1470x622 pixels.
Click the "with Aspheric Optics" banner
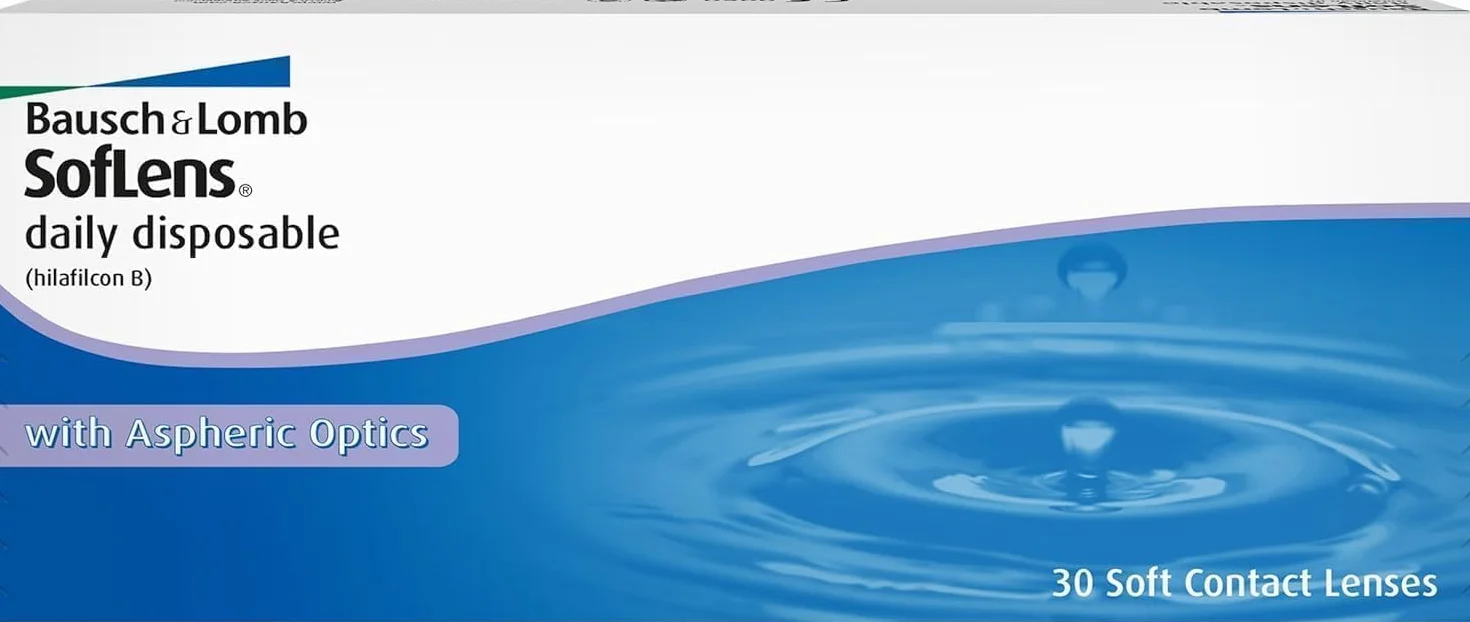point(227,435)
